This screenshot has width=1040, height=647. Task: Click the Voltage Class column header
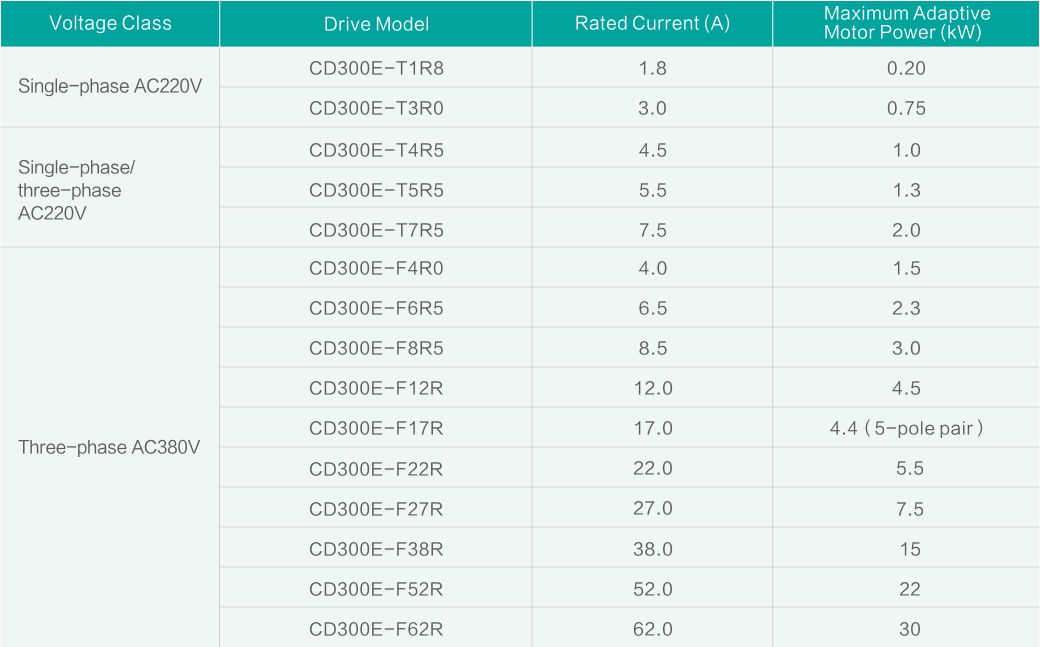point(110,23)
